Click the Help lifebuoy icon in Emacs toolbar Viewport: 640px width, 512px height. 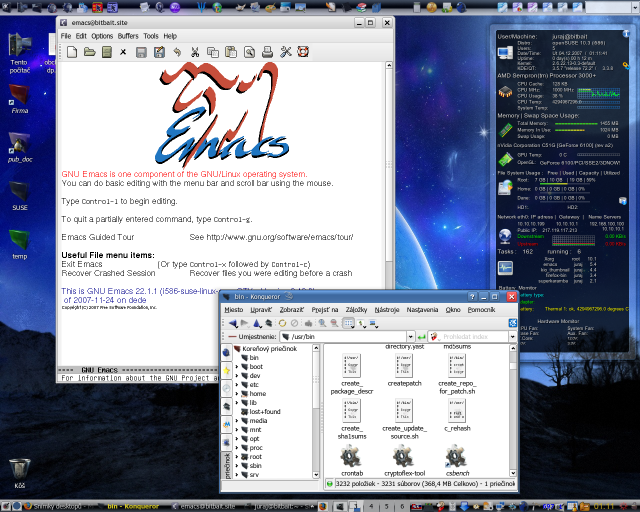(x=303, y=52)
